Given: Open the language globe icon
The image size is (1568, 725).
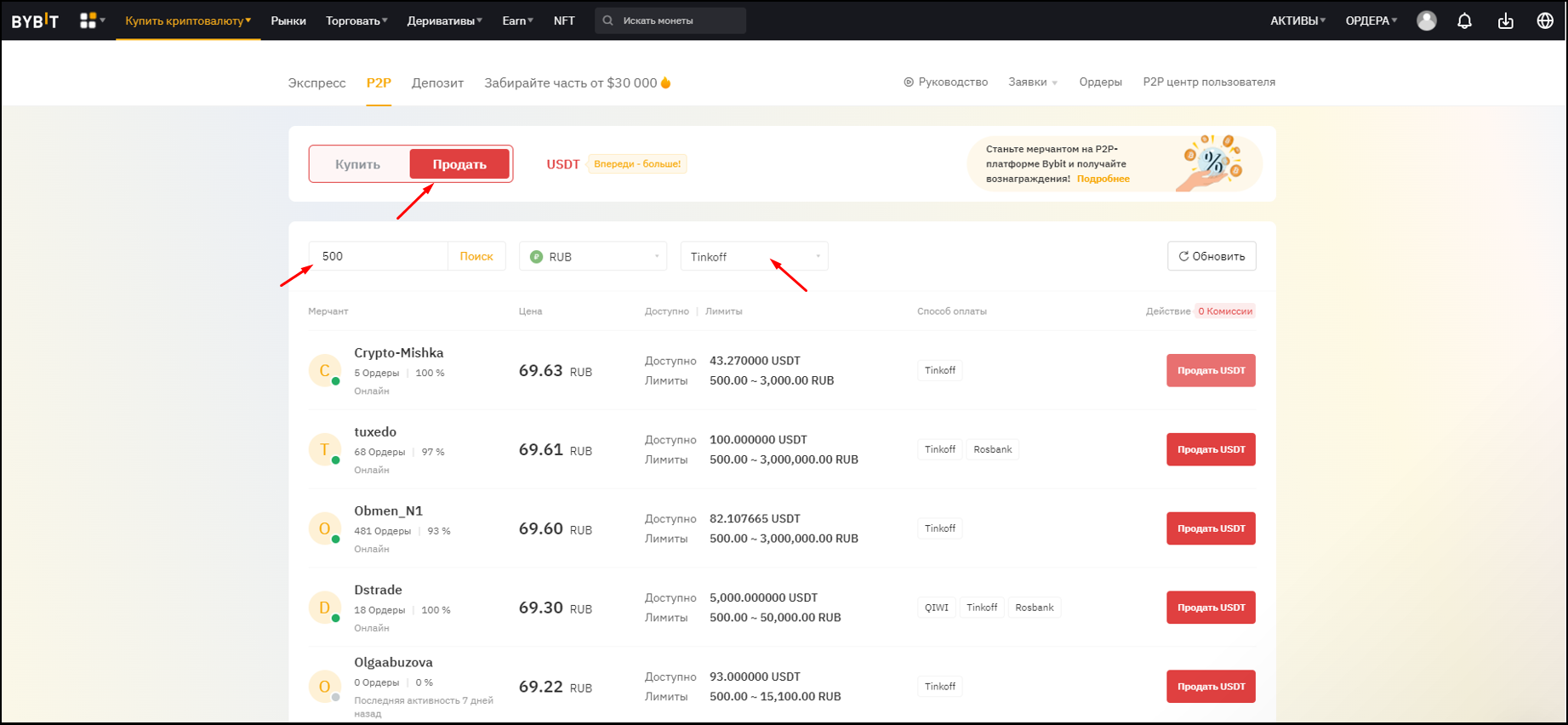Looking at the screenshot, I should [1545, 20].
